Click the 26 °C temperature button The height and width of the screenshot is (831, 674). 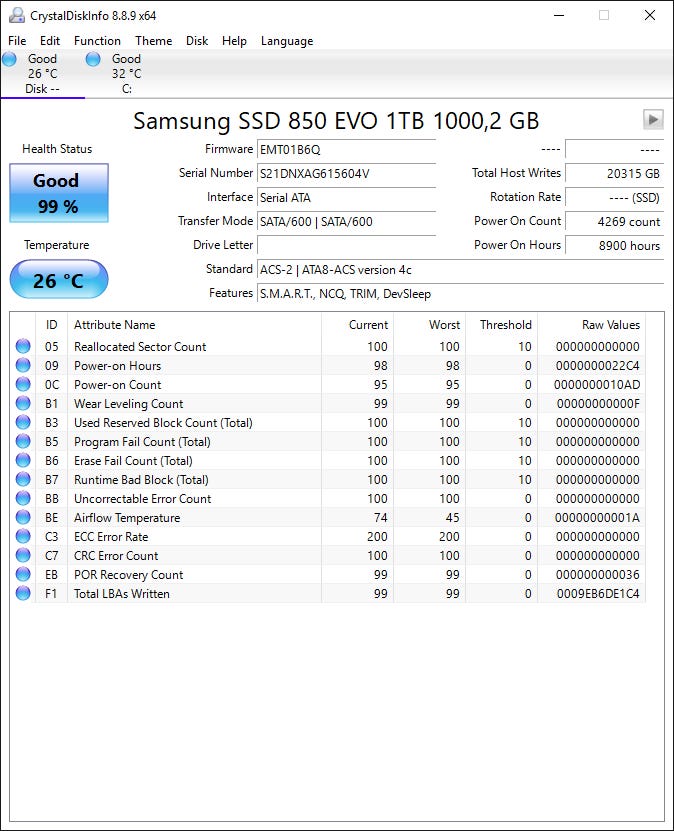pos(59,279)
